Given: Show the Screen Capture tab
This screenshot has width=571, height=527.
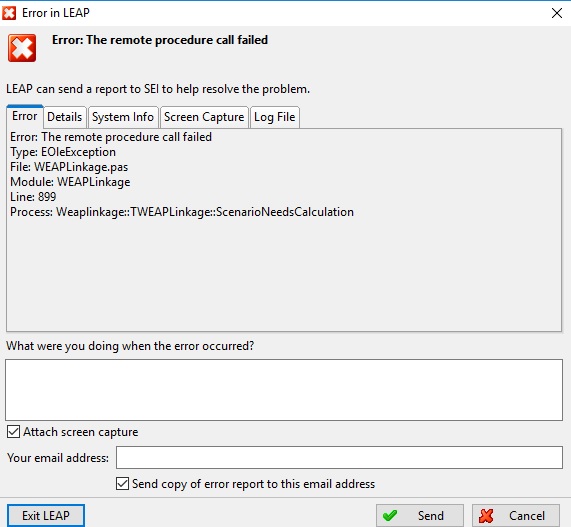Looking at the screenshot, I should [204, 117].
